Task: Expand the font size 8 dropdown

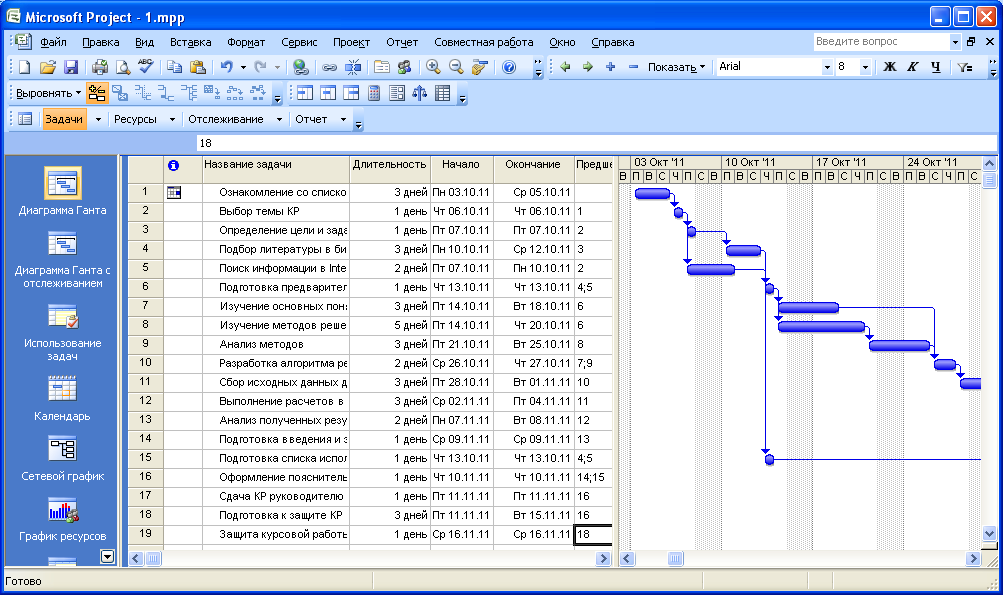Action: [865, 67]
